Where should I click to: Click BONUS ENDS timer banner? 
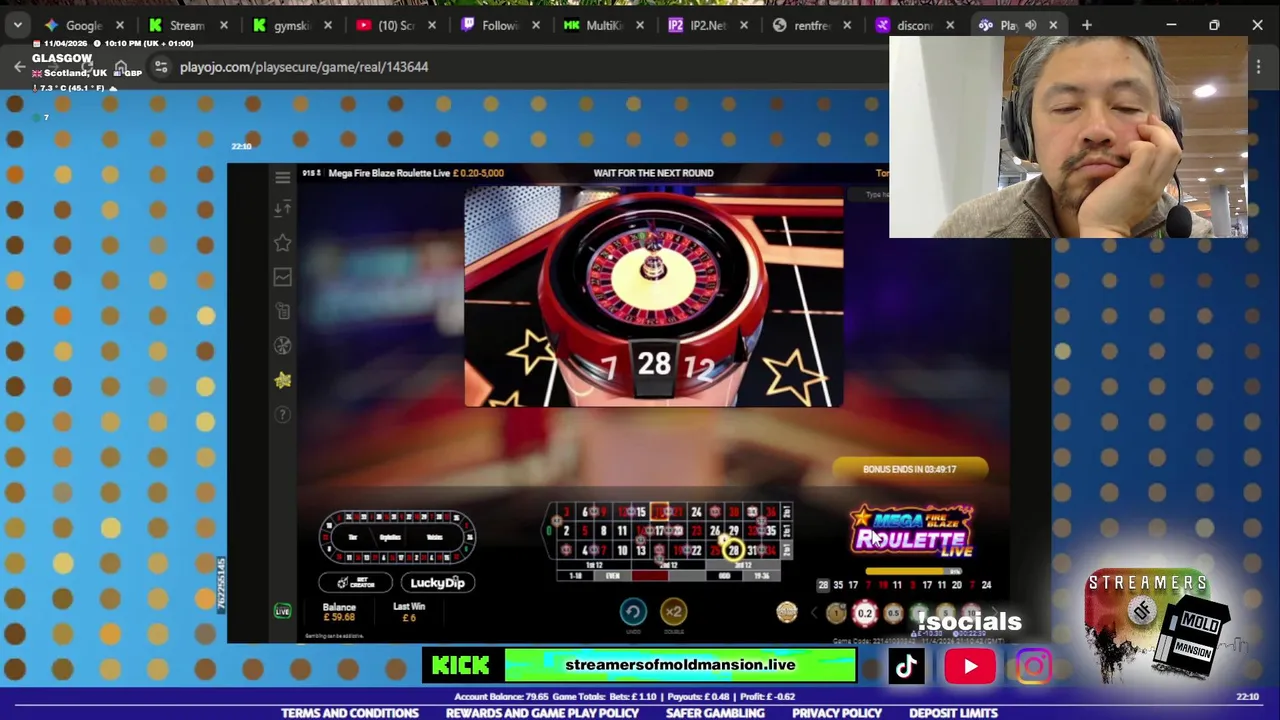pyautogui.click(x=910, y=469)
